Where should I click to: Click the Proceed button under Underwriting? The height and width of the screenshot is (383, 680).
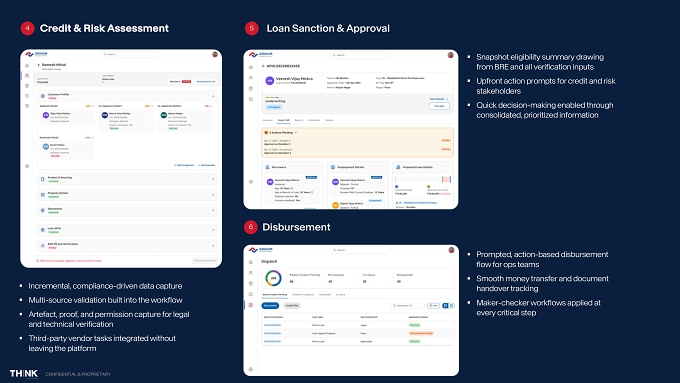click(439, 106)
